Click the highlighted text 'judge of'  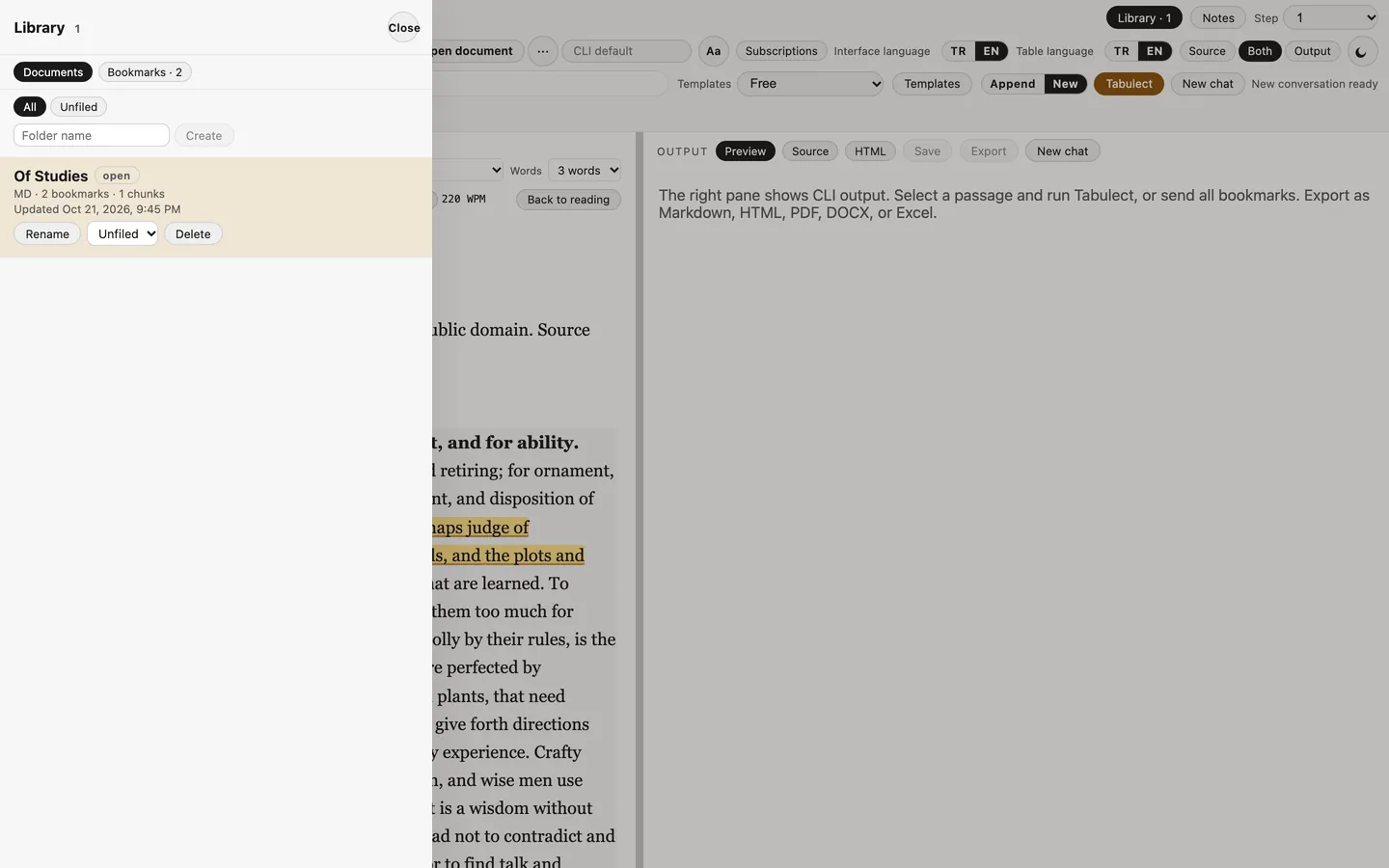(x=498, y=528)
